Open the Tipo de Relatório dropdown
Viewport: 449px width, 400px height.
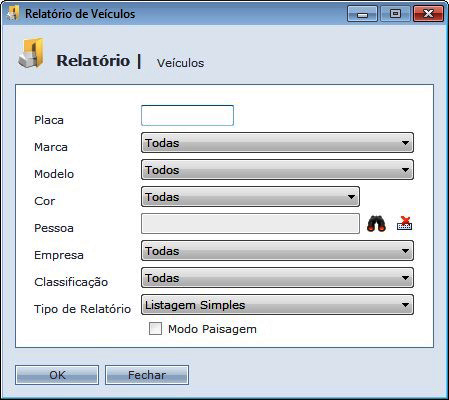pyautogui.click(x=277, y=305)
